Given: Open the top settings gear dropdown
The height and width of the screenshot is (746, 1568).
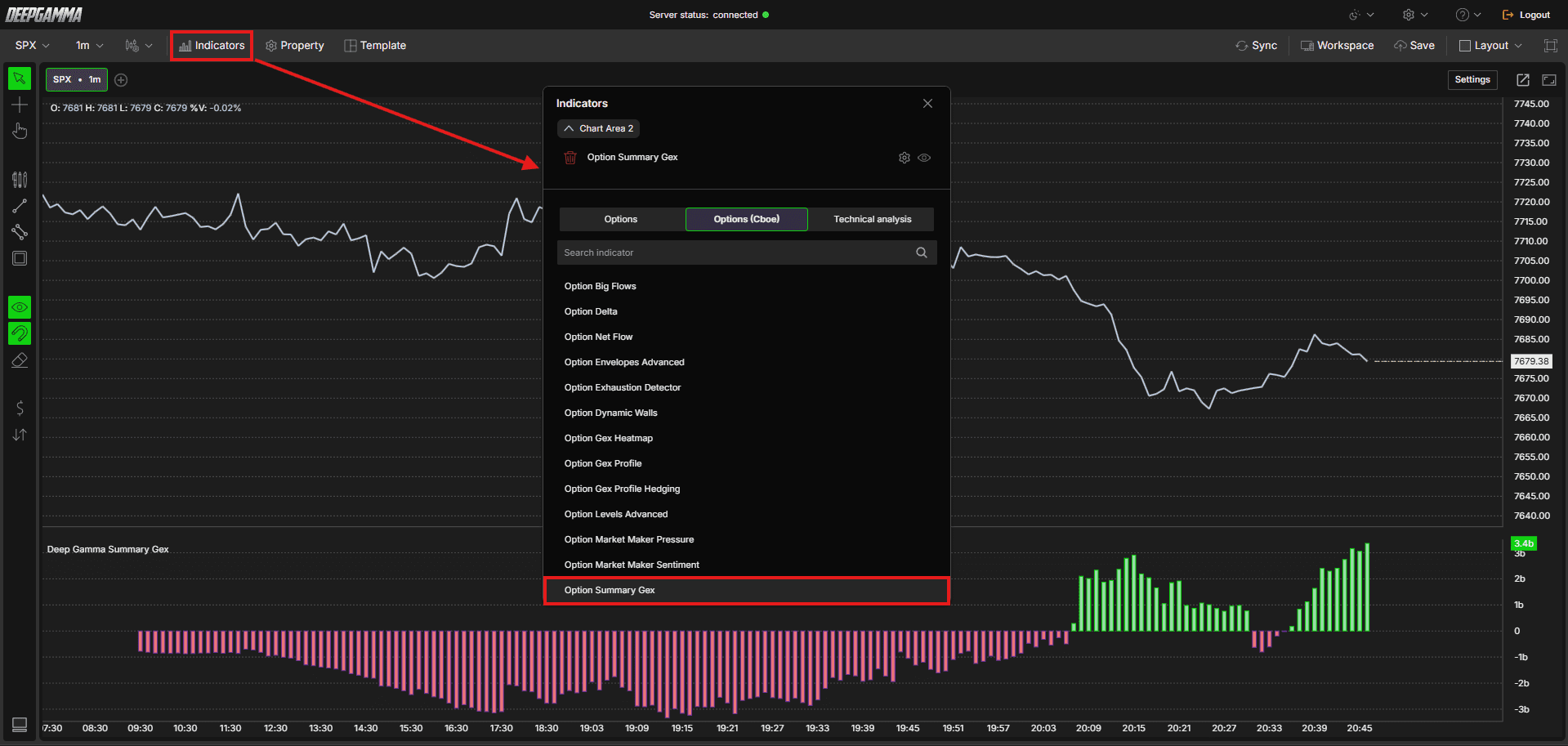Looking at the screenshot, I should [x=1415, y=15].
